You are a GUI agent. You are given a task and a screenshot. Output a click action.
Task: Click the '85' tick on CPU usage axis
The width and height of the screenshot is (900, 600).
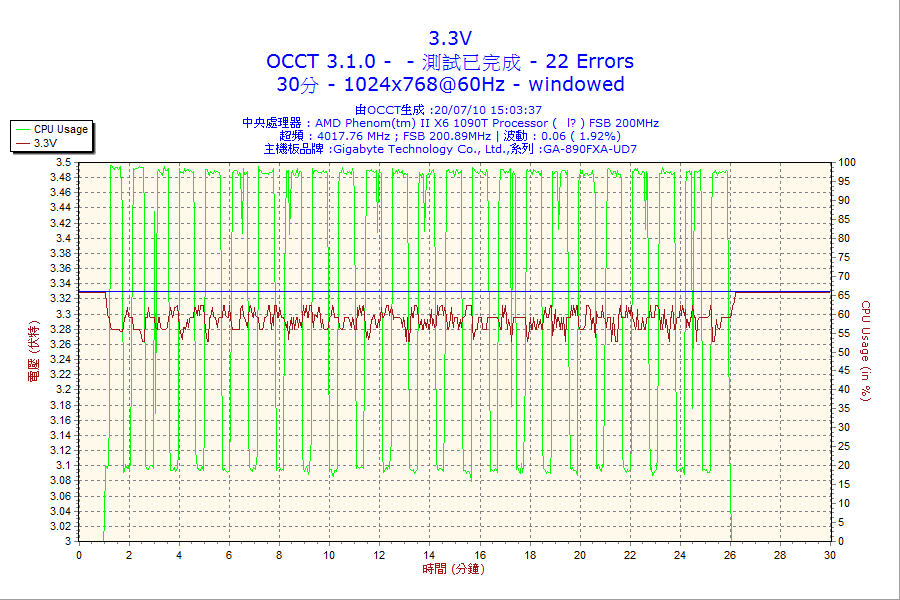click(x=844, y=219)
